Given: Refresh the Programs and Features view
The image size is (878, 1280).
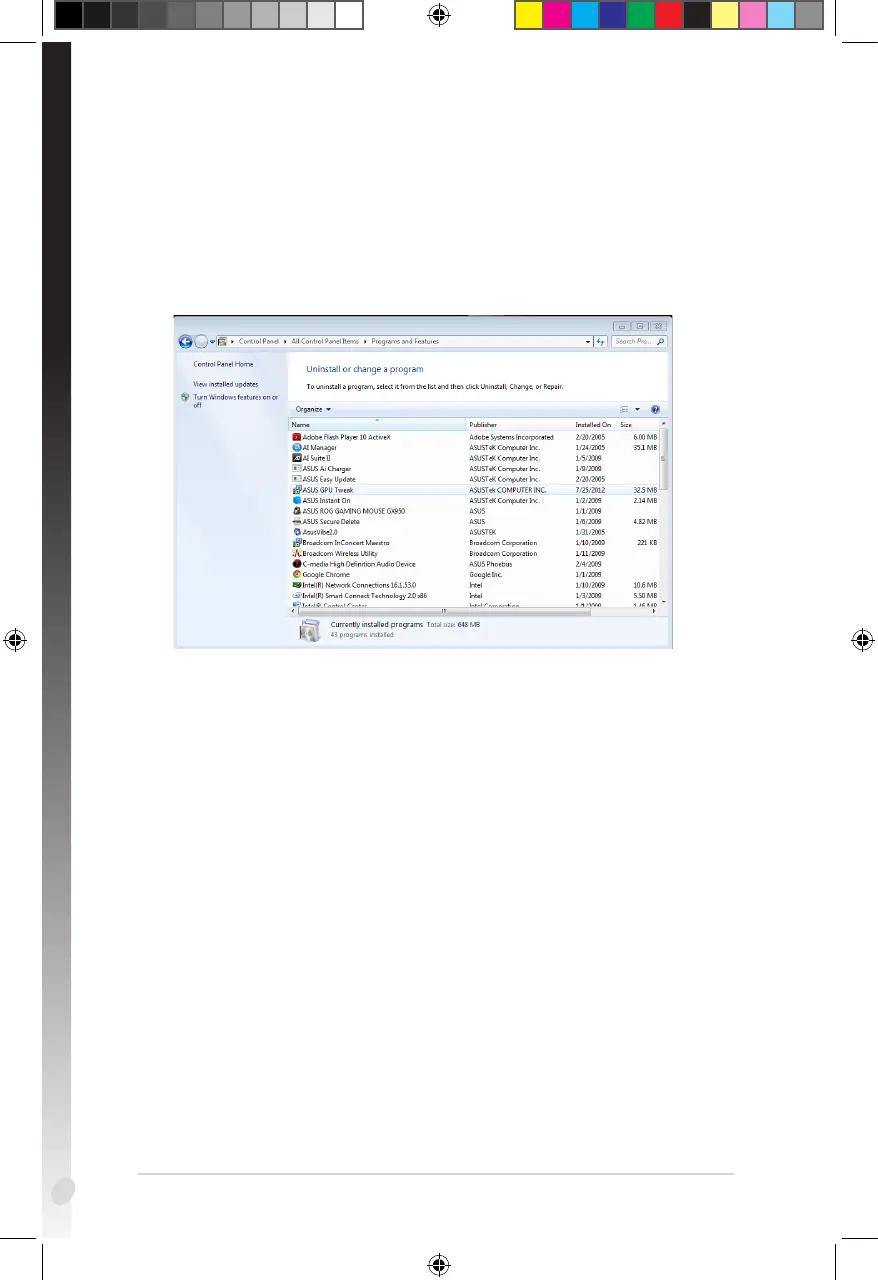Looking at the screenshot, I should pyautogui.click(x=601, y=341).
